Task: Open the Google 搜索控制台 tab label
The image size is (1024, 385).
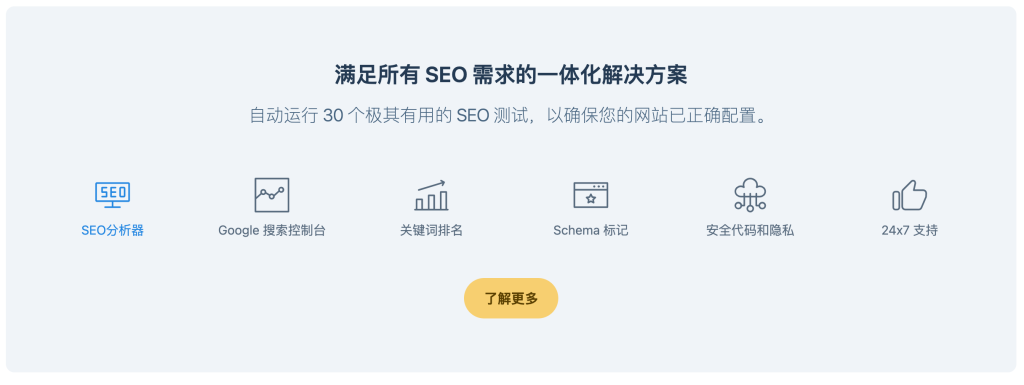Action: point(272,230)
